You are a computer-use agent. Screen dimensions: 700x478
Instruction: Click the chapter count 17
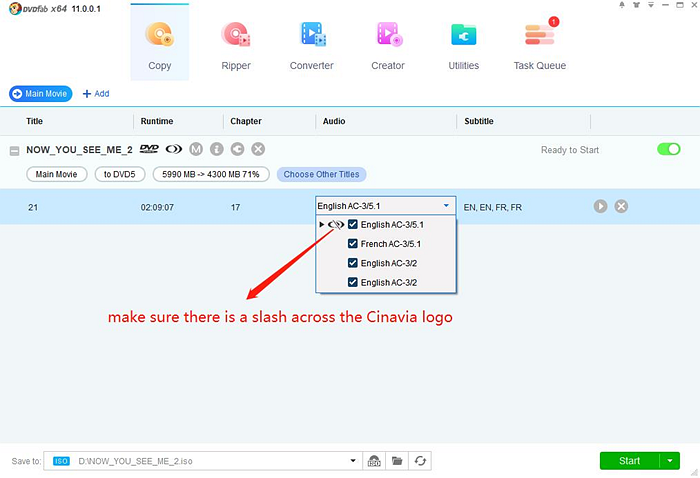pyautogui.click(x=235, y=207)
